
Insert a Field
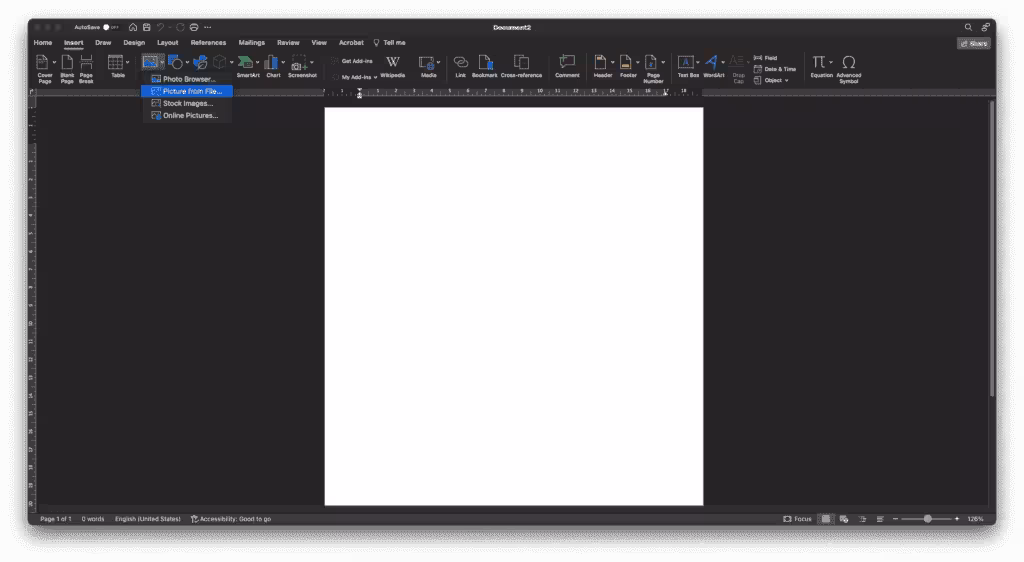[766, 58]
